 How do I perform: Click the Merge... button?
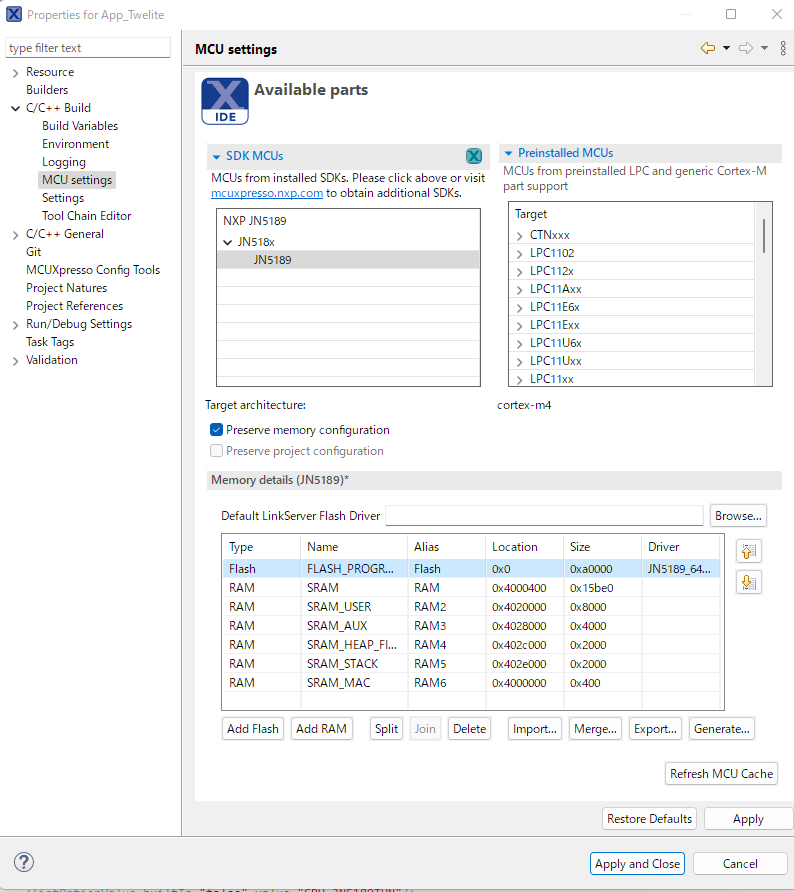tap(595, 729)
